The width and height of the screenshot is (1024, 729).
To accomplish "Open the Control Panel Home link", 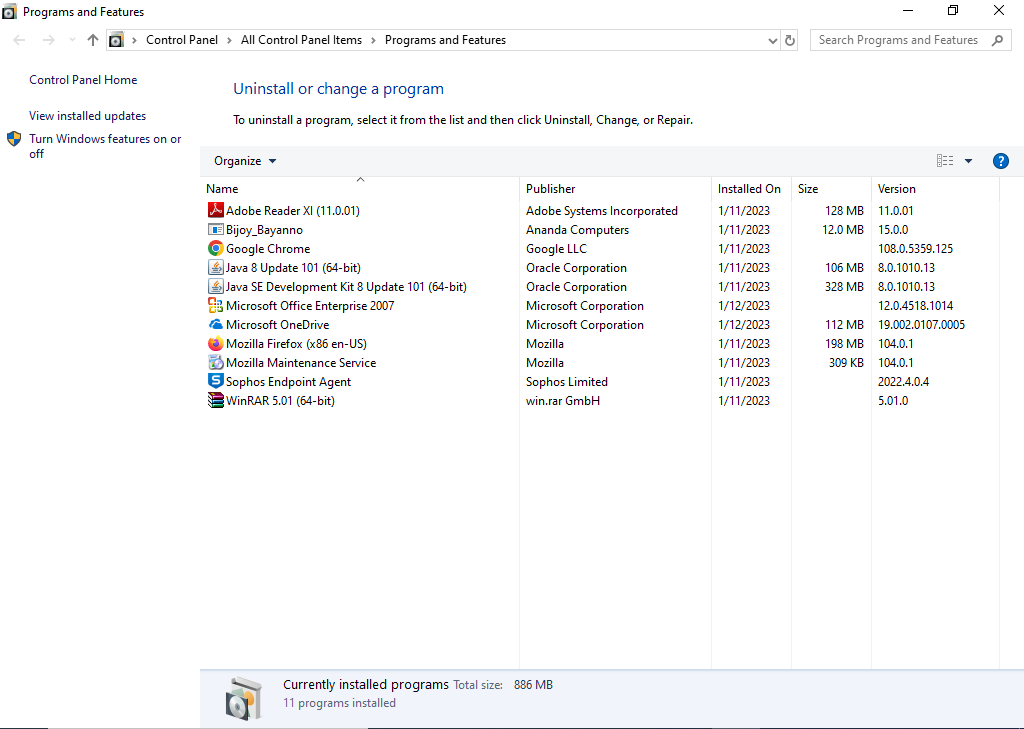I will pyautogui.click(x=83, y=80).
